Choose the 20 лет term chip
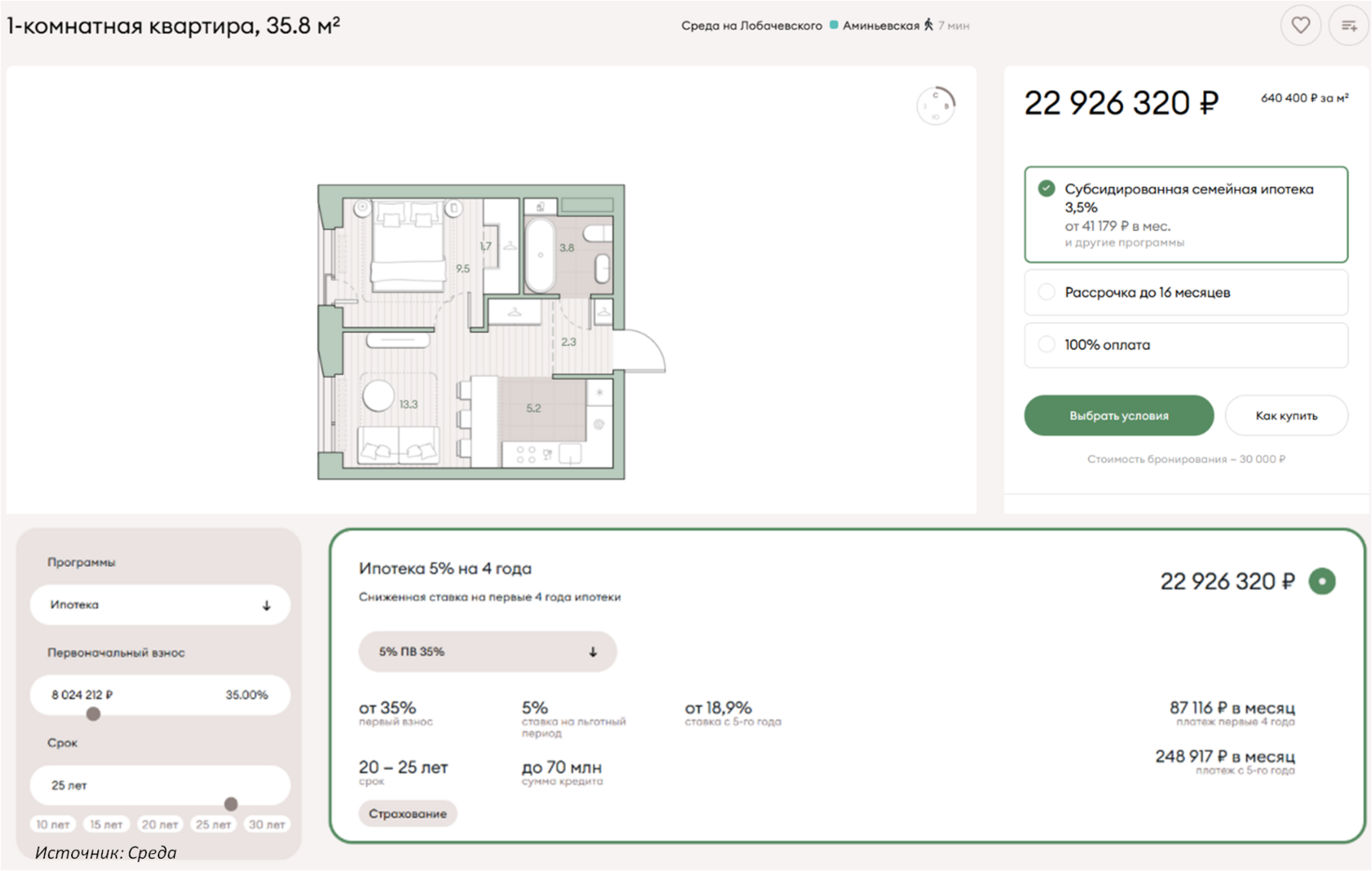This screenshot has width=1372, height=871. 160,824
